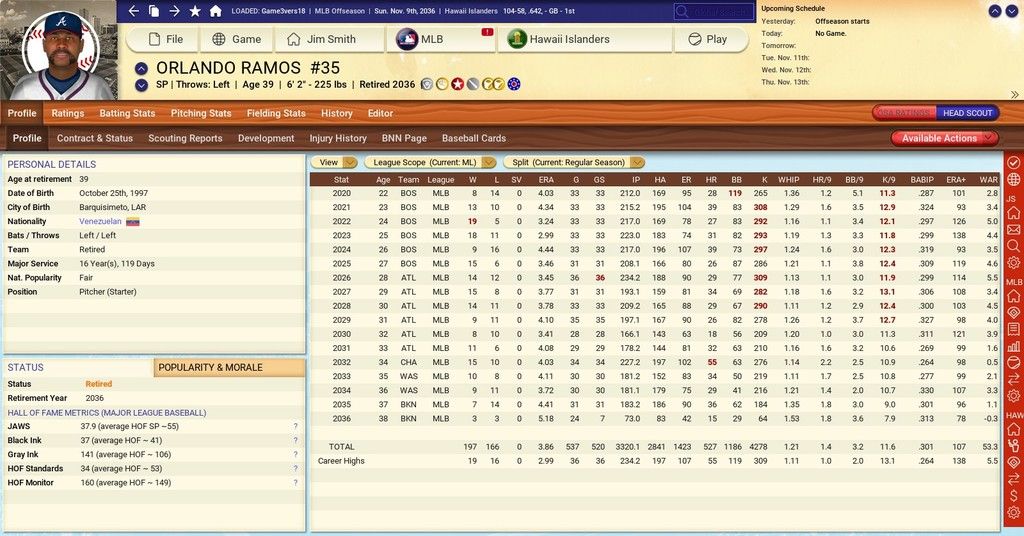Click the player search field
Viewport: 1024px width, 536px height.
point(714,11)
